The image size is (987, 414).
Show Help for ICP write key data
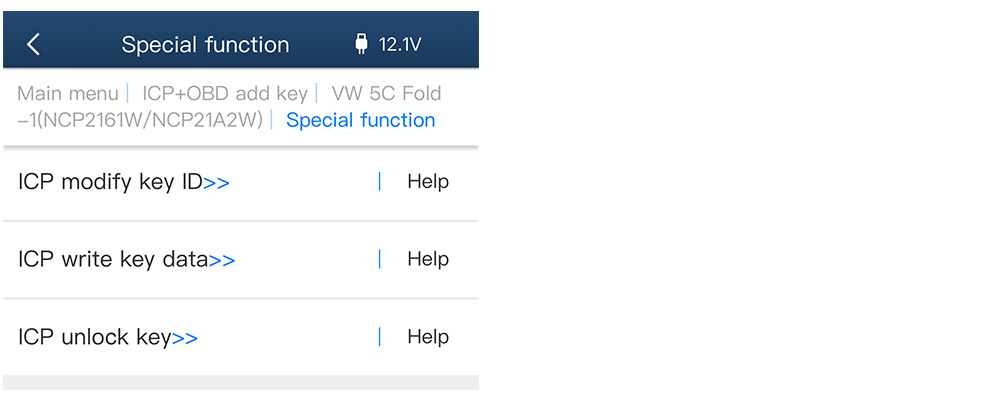pos(428,260)
